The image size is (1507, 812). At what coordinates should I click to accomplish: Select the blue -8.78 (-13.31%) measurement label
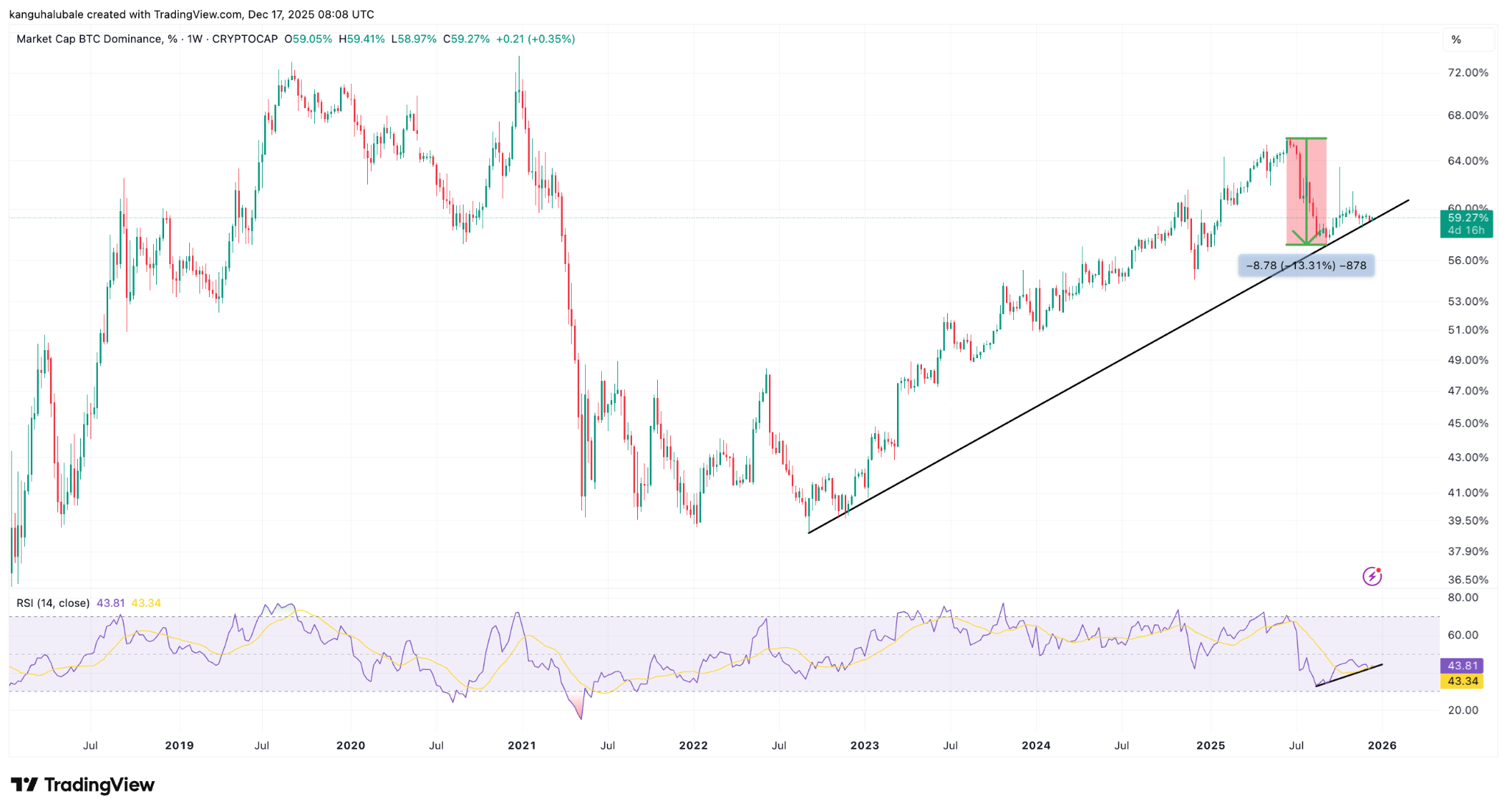[1305, 266]
